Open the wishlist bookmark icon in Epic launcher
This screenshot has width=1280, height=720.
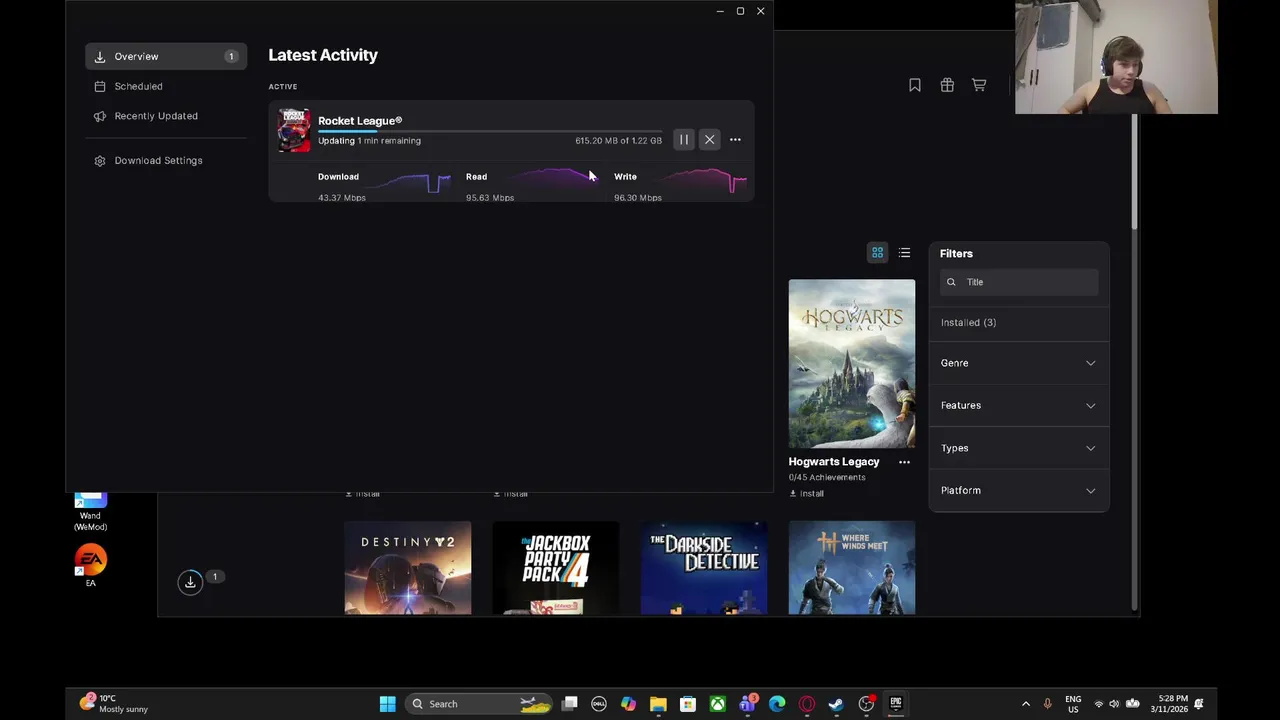click(x=915, y=85)
